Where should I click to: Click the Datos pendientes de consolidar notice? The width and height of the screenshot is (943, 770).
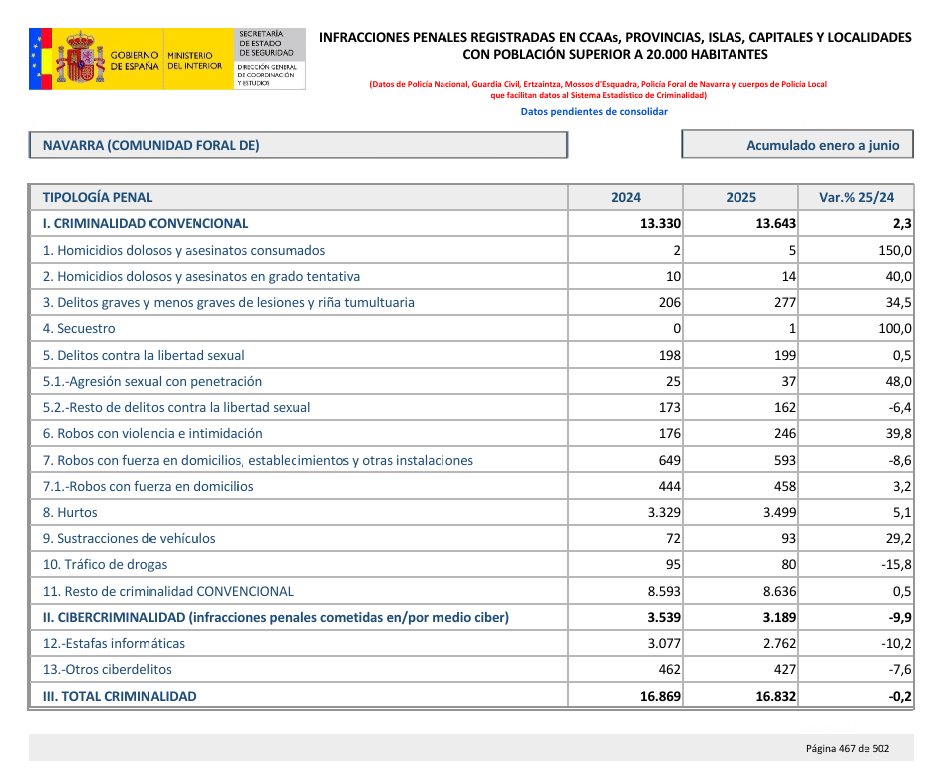coord(594,112)
